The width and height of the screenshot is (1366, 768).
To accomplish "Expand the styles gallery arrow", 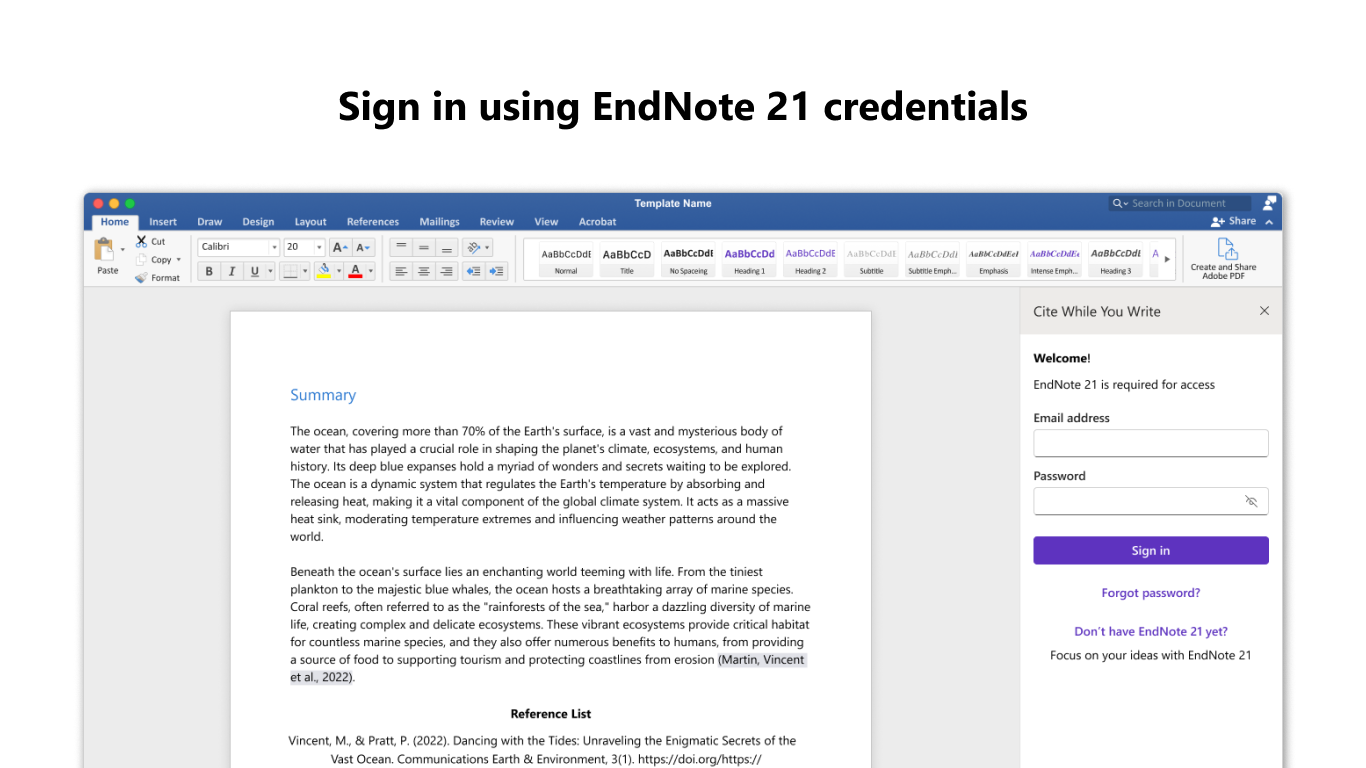I will pyautogui.click(x=1167, y=259).
